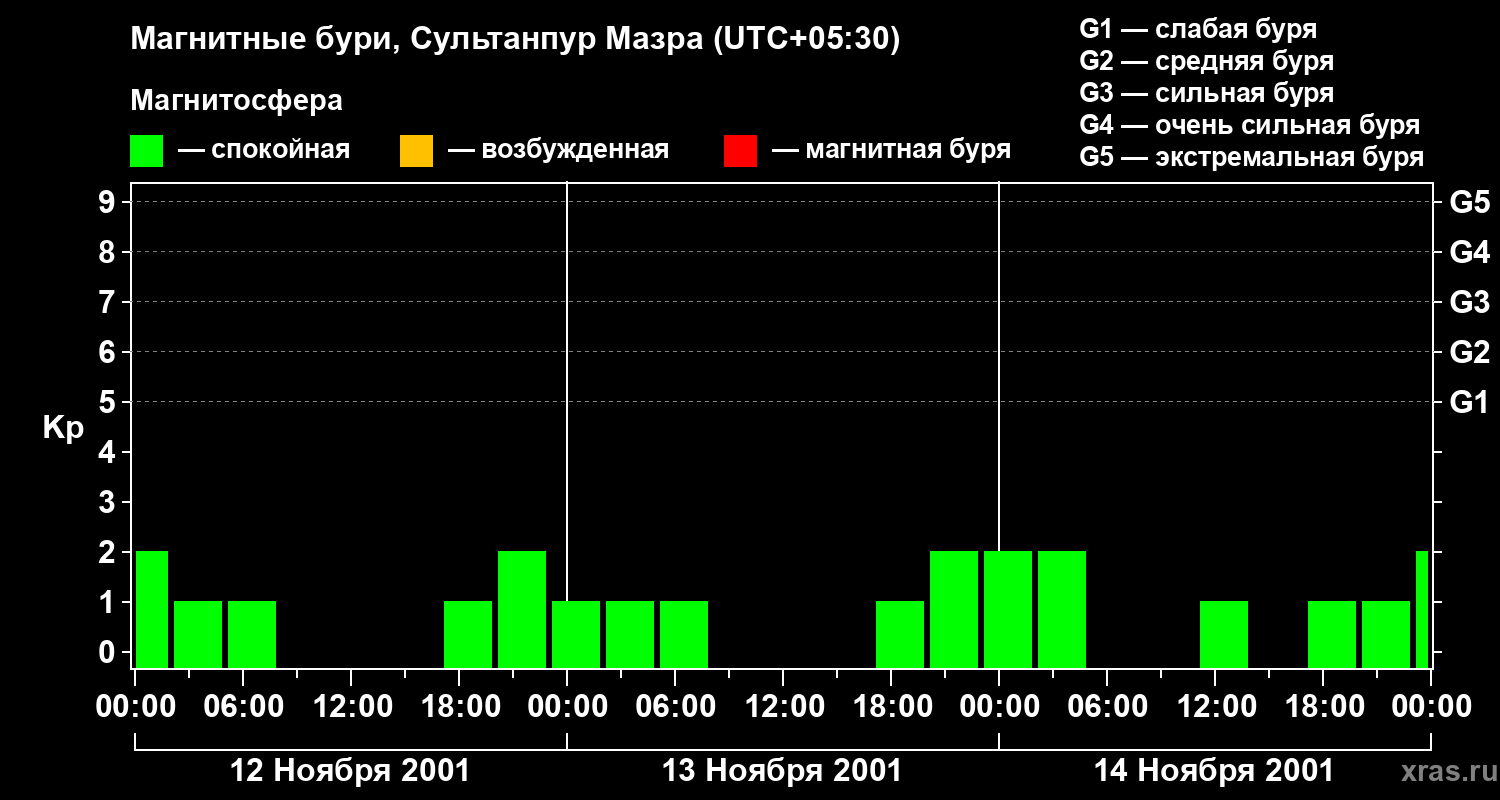Click the Kp axis value '7'
This screenshot has width=1500, height=800.
(x=109, y=302)
